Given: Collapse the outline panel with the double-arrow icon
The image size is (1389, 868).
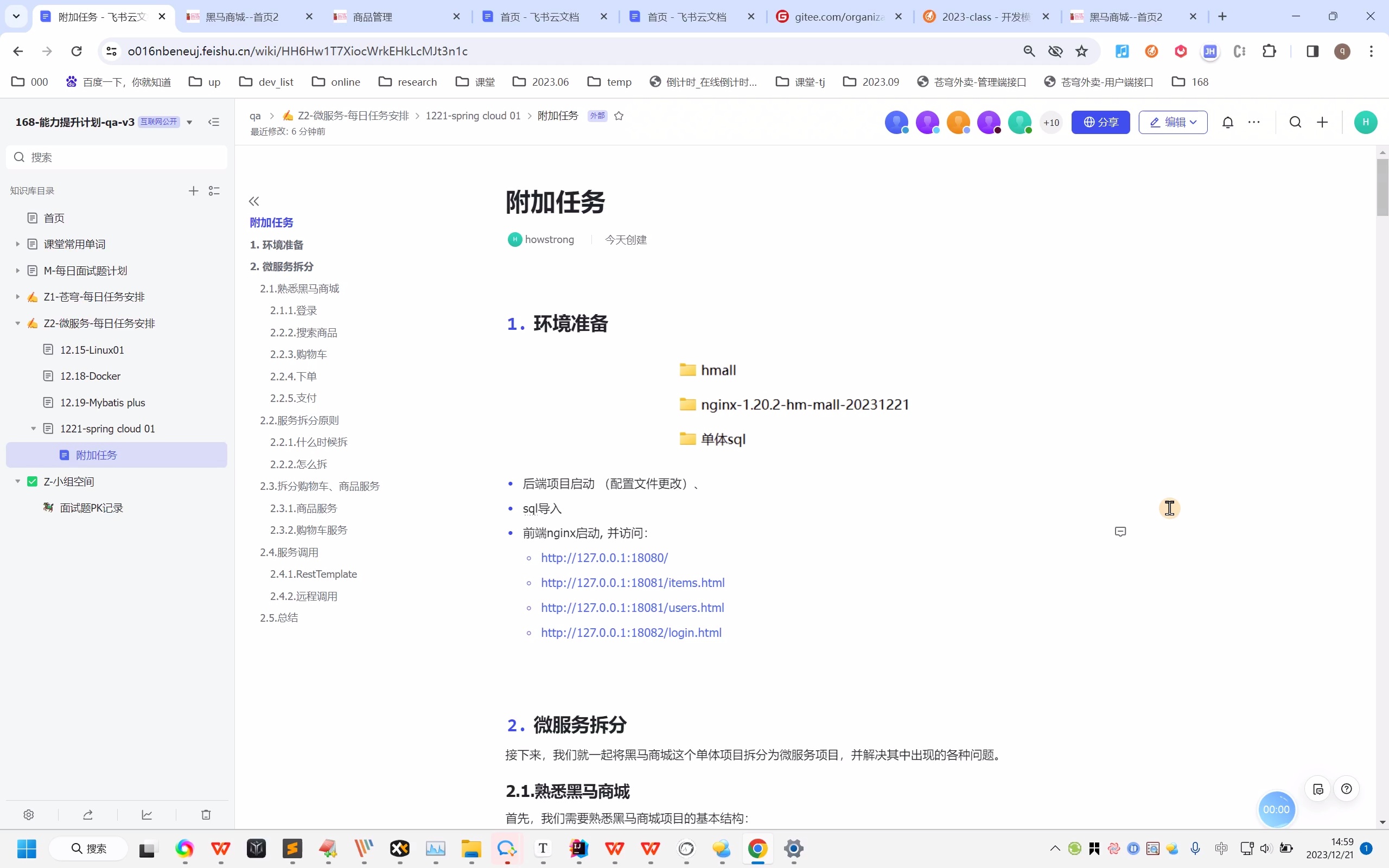Looking at the screenshot, I should point(254,200).
